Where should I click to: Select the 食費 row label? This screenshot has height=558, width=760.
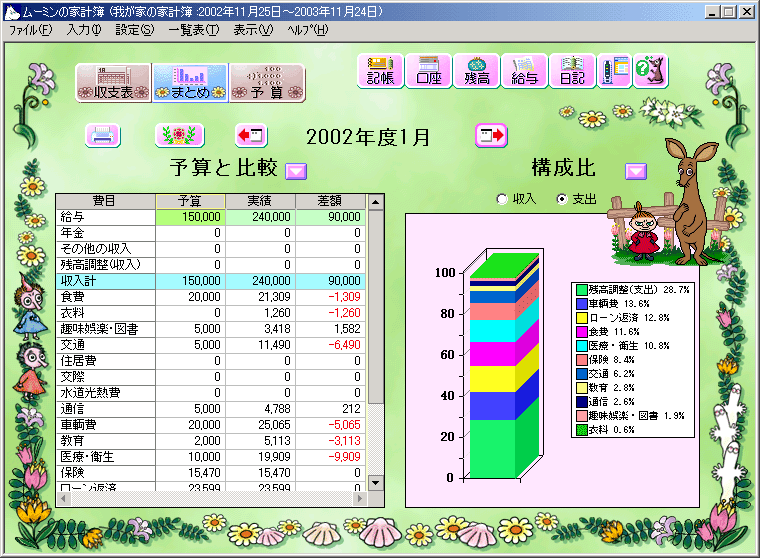(x=105, y=297)
